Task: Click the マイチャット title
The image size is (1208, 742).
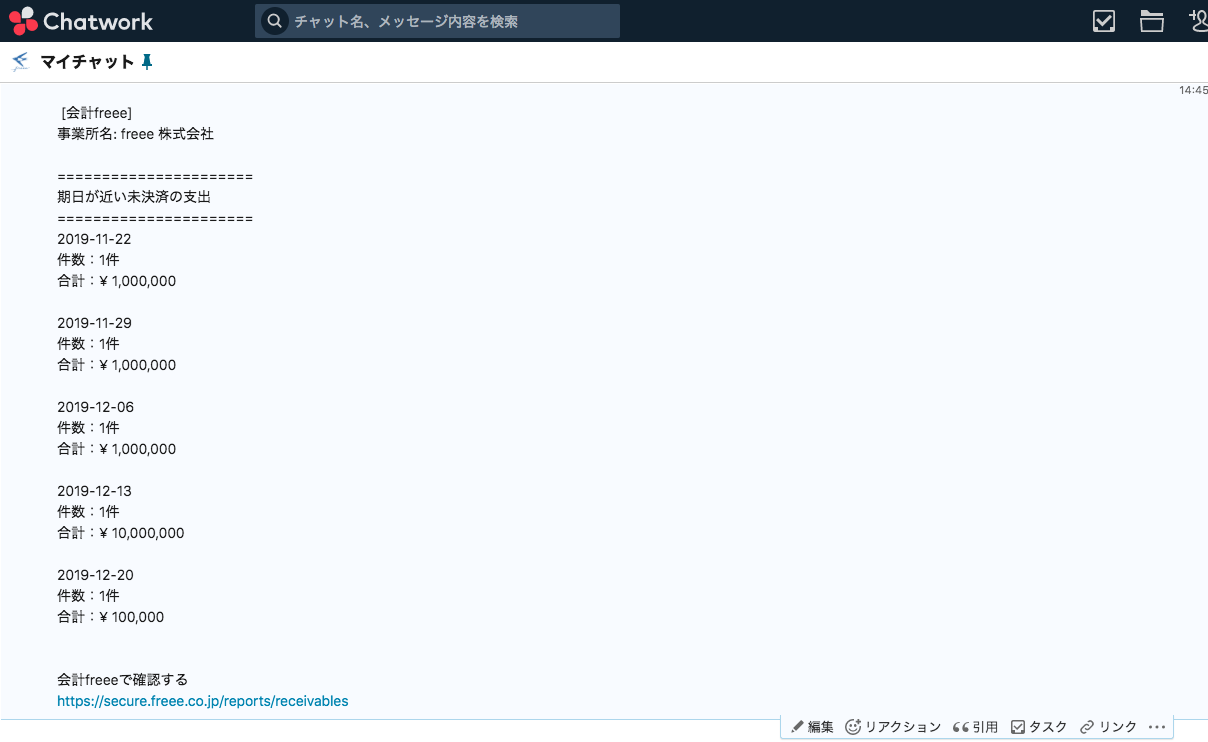Action: tap(87, 62)
